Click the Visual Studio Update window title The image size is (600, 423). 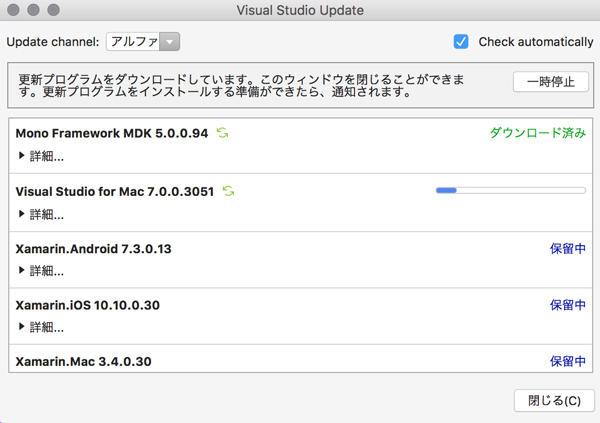point(300,10)
